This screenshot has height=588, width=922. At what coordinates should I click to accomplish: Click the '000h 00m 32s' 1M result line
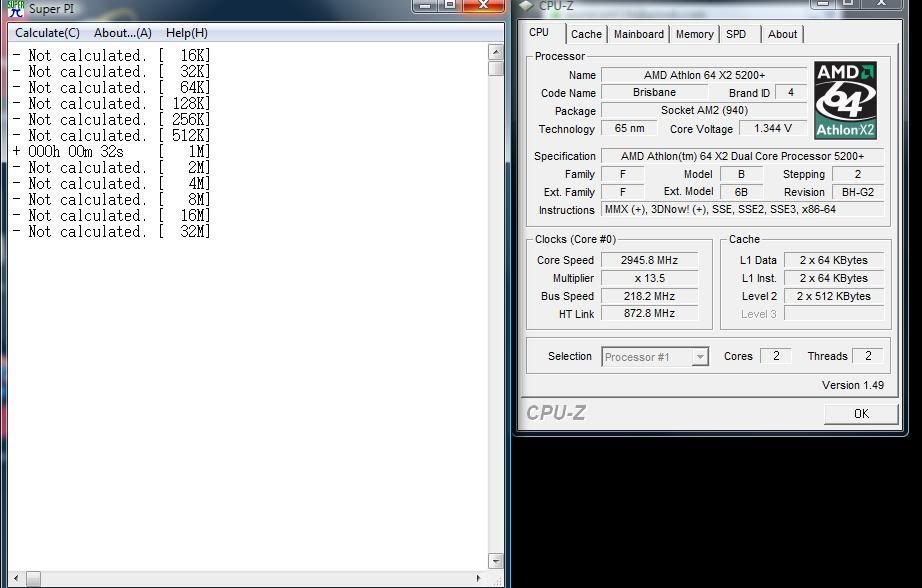[111, 152]
